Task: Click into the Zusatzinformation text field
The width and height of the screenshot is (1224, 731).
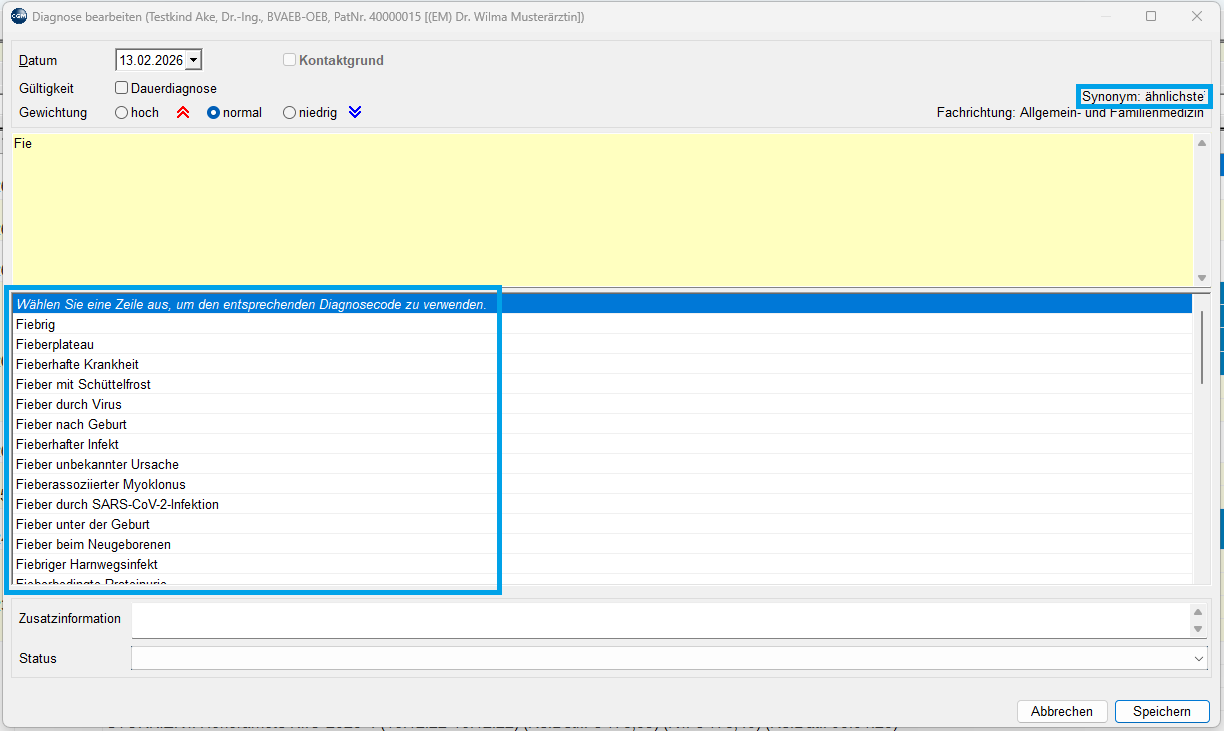Action: pyautogui.click(x=660, y=619)
